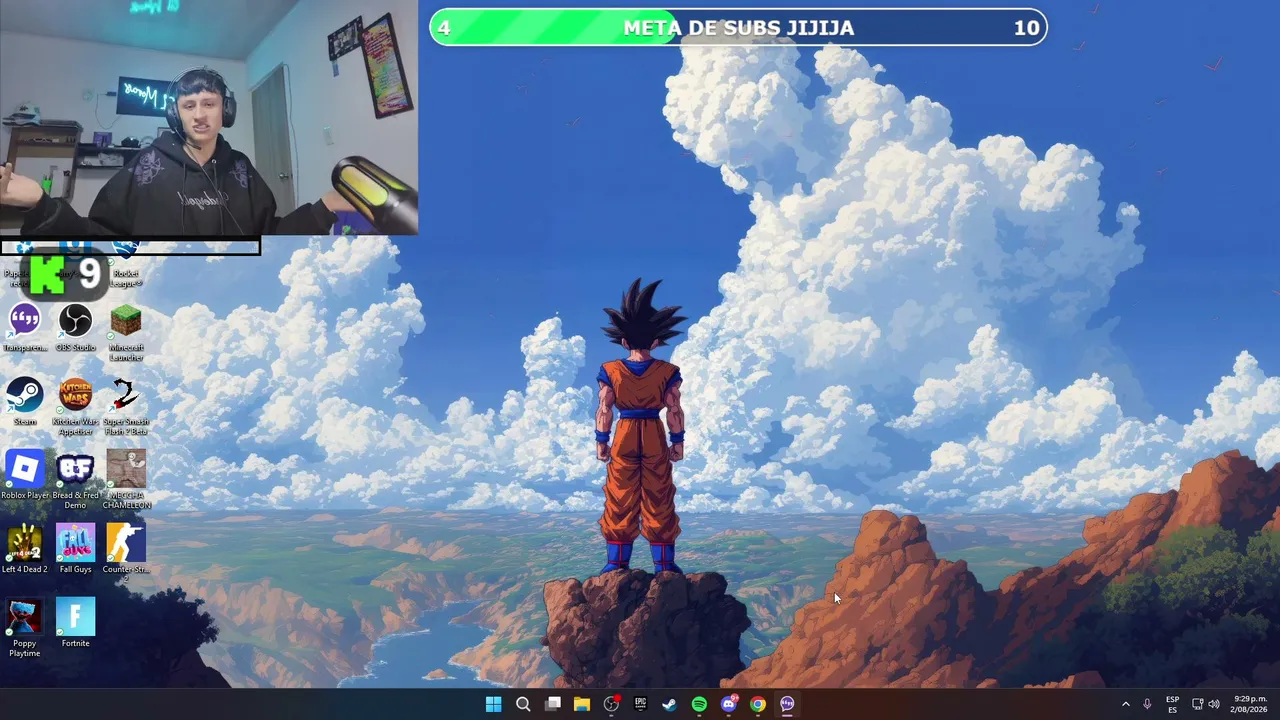Image resolution: width=1280 pixels, height=720 pixels.
Task: Open Steam from the taskbar
Action: click(670, 704)
